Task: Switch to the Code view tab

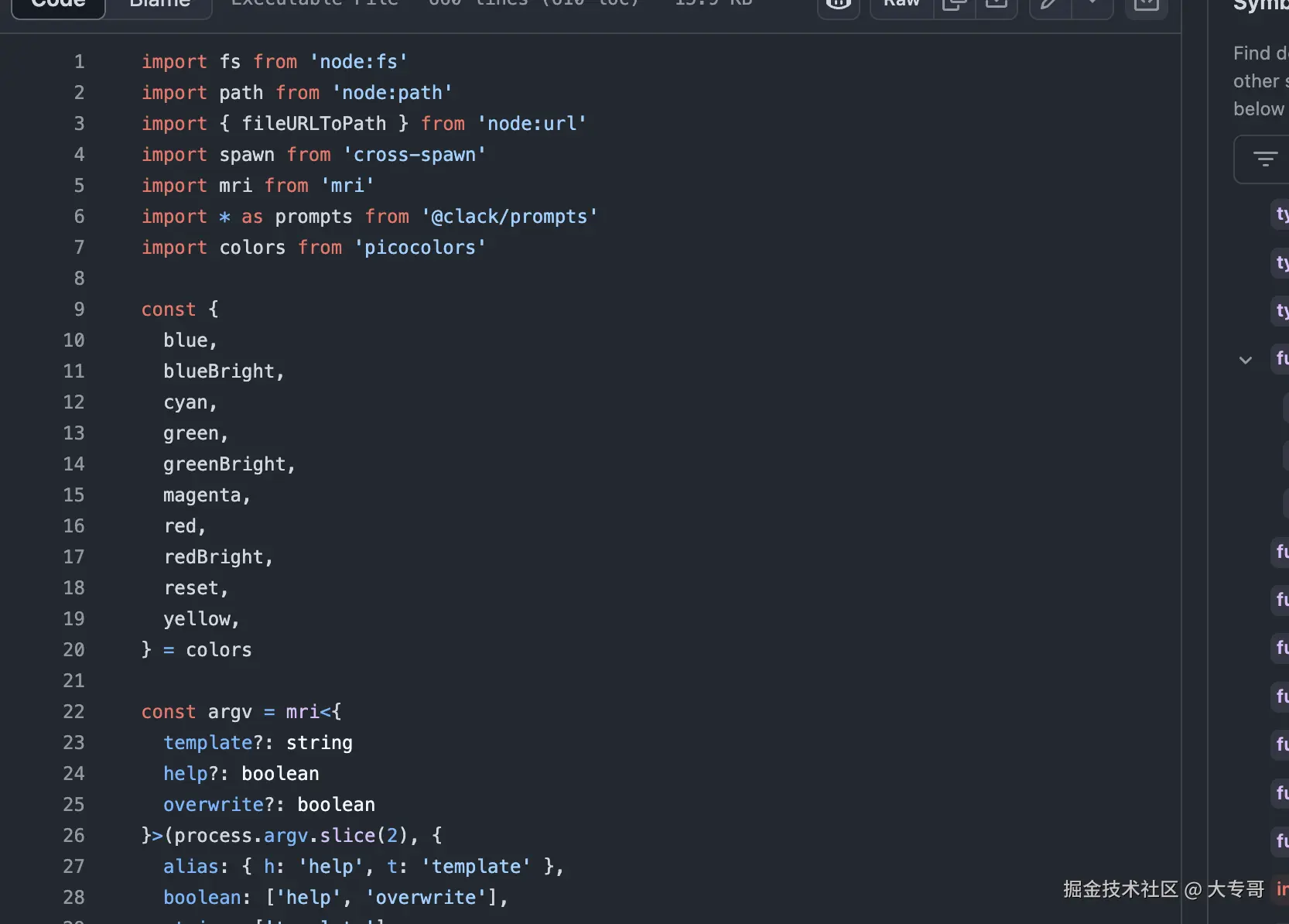Action: 59,5
